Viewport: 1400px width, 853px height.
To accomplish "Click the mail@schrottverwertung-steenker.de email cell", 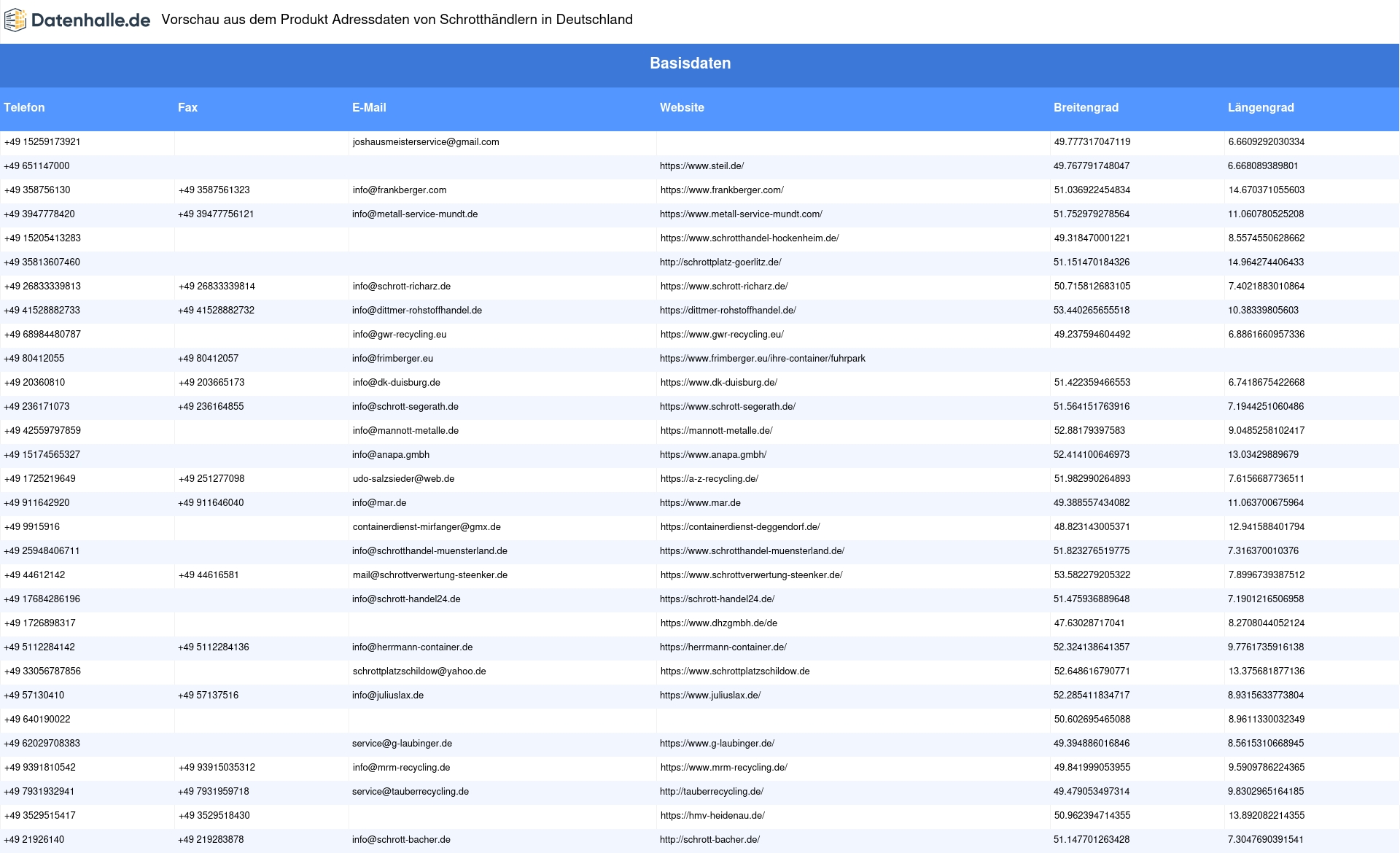I will (430, 575).
